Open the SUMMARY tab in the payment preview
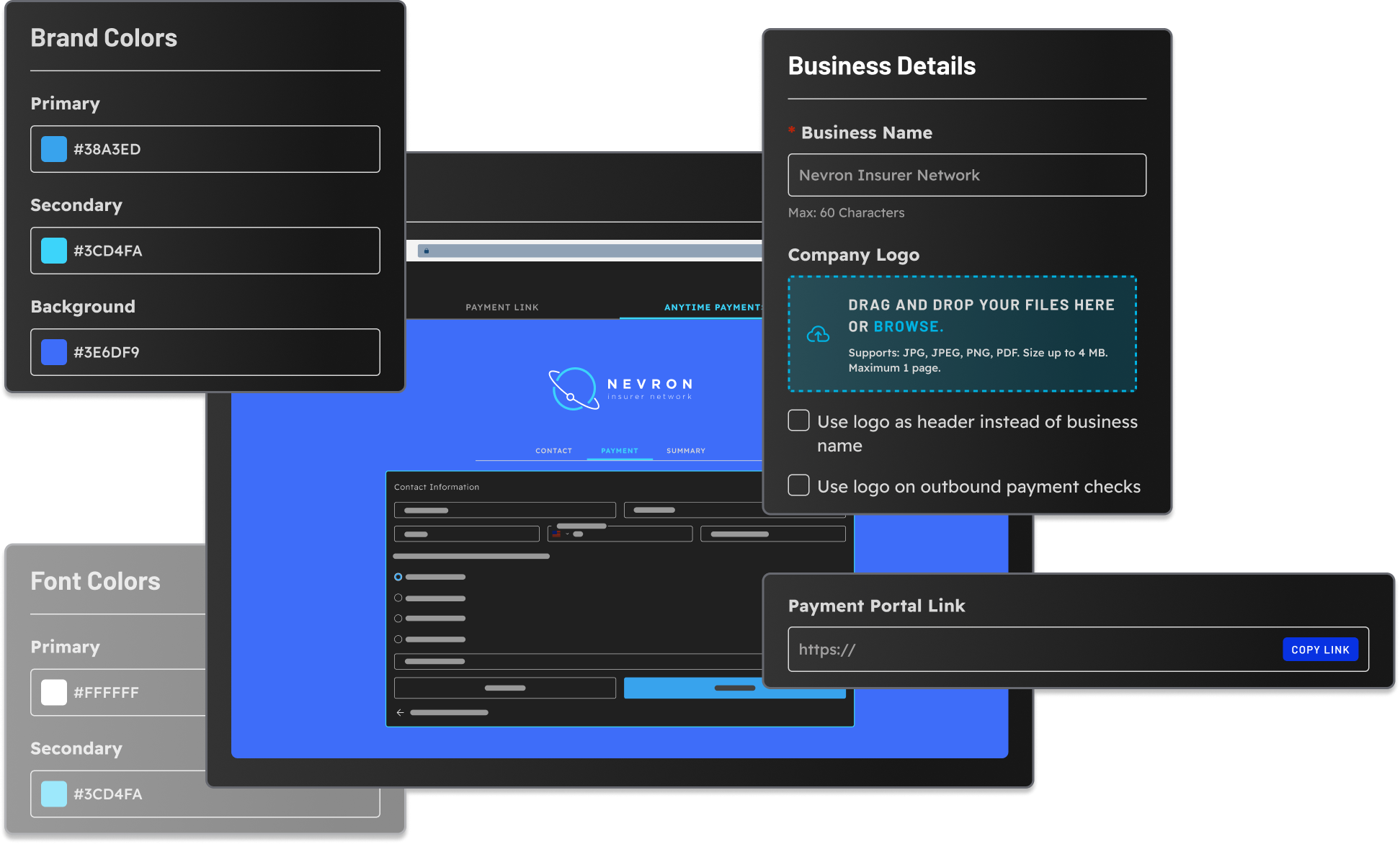1400x844 pixels. point(685,450)
